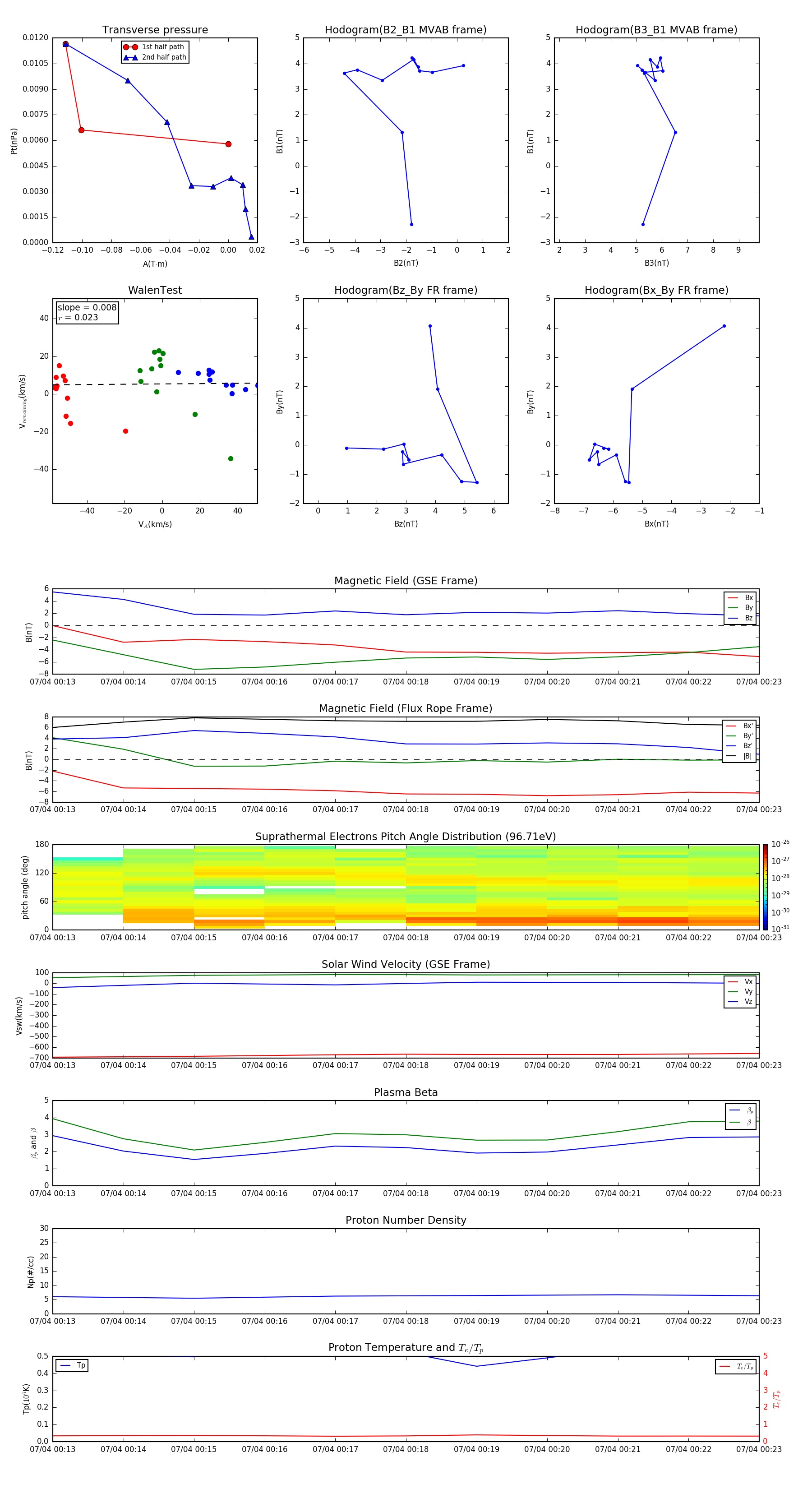Click the 'Bx' entry in GSE field legend
This screenshot has width=812, height=1489.
pos(741,598)
